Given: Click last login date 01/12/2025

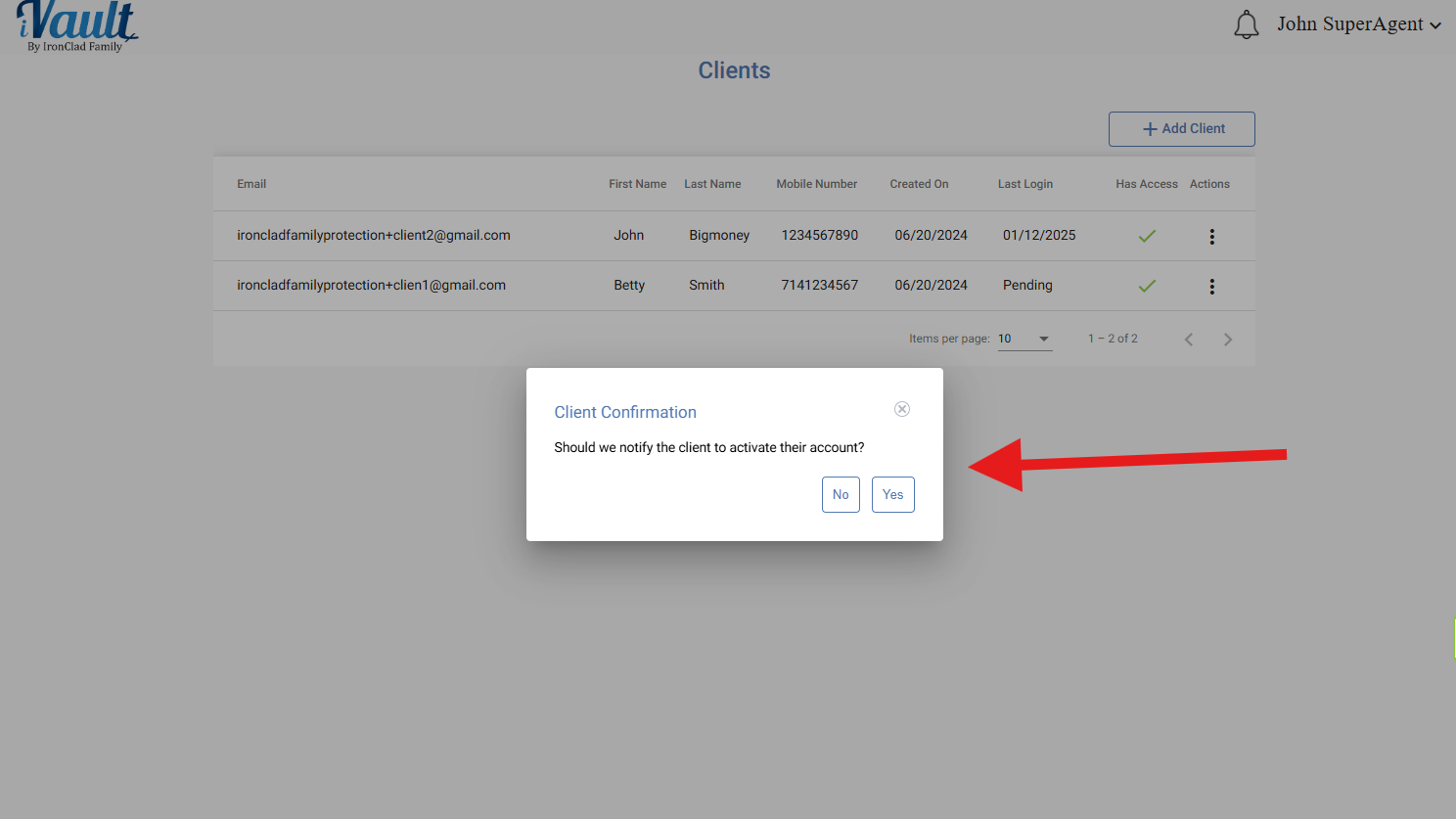Looking at the screenshot, I should (1039, 235).
